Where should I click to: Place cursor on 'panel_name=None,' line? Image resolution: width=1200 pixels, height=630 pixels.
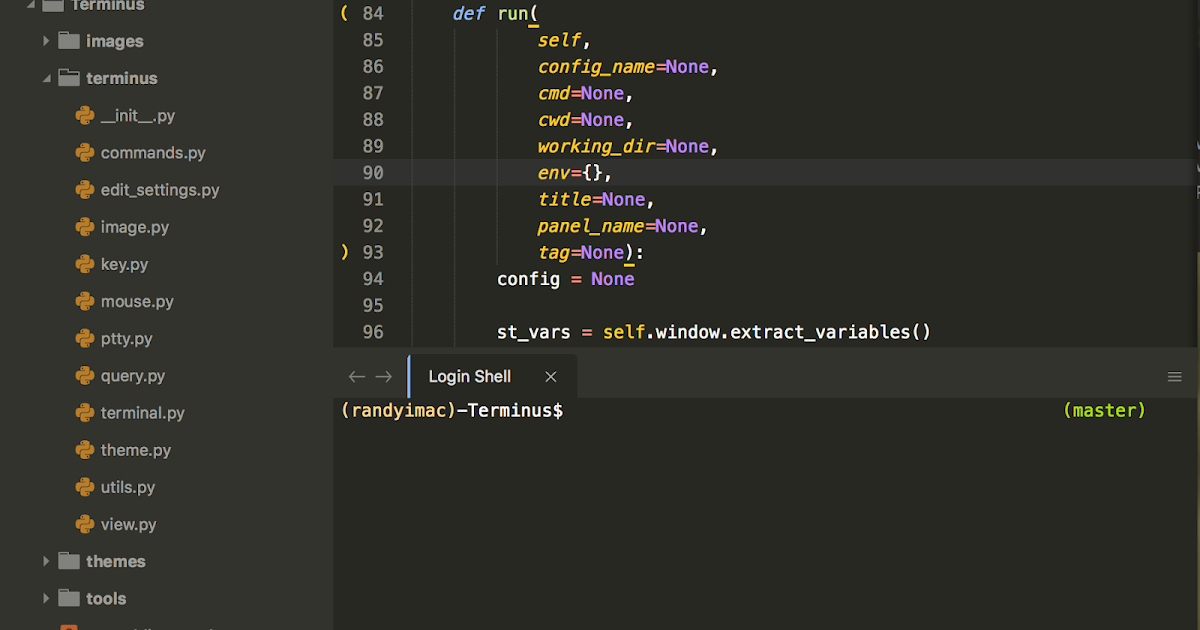click(x=623, y=226)
